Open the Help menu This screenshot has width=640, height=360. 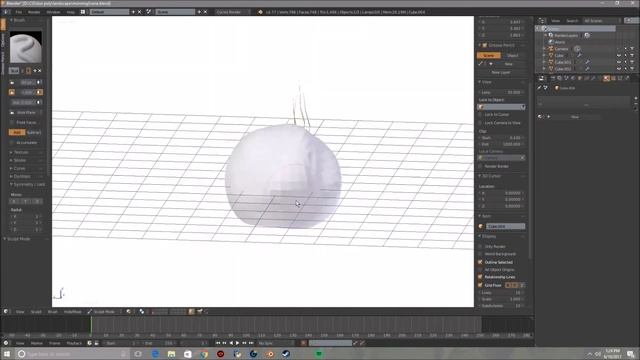point(70,12)
